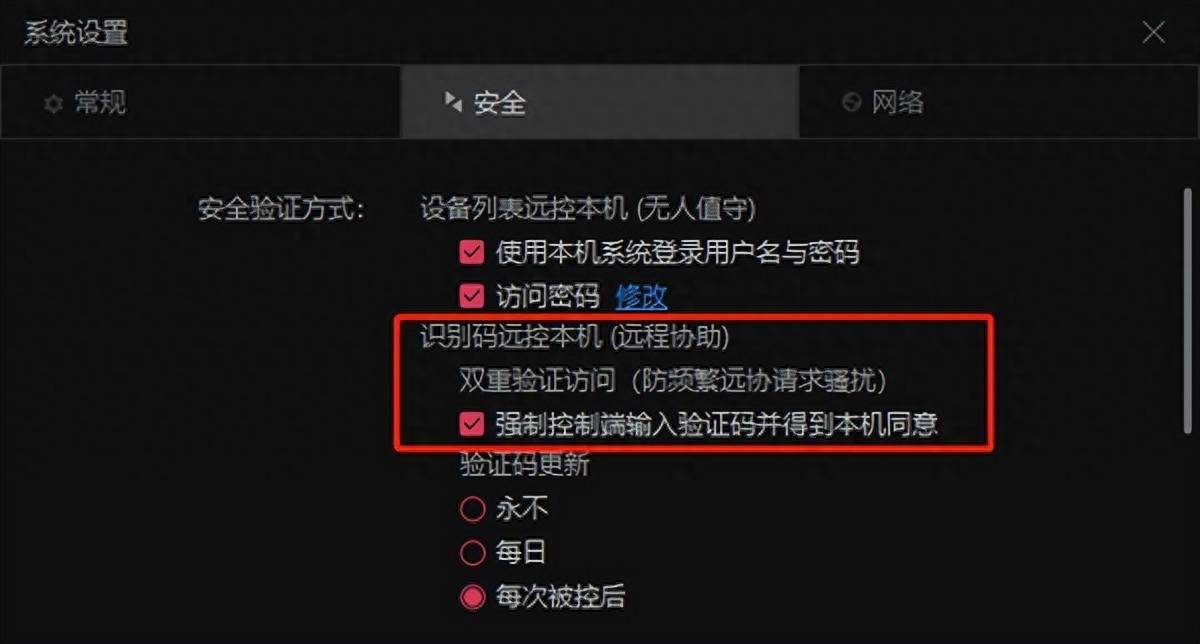This screenshot has width=1200, height=644.
Task: Click the 永不 option text
Action: pos(522,510)
